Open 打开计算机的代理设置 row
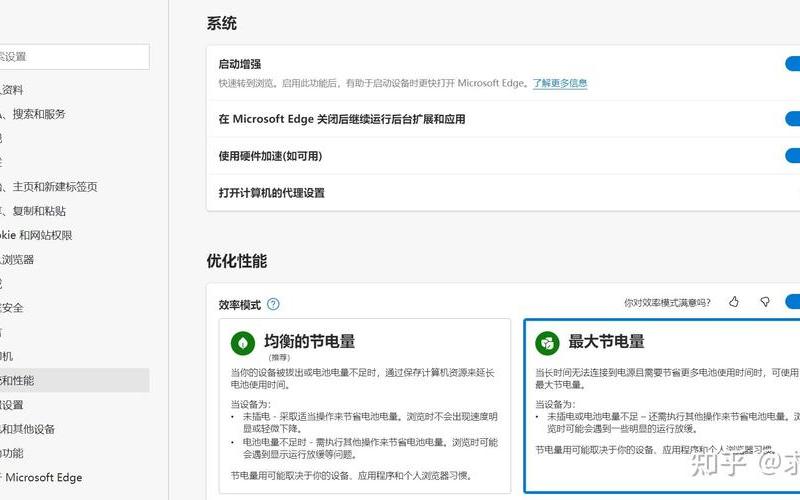 (x=503, y=193)
